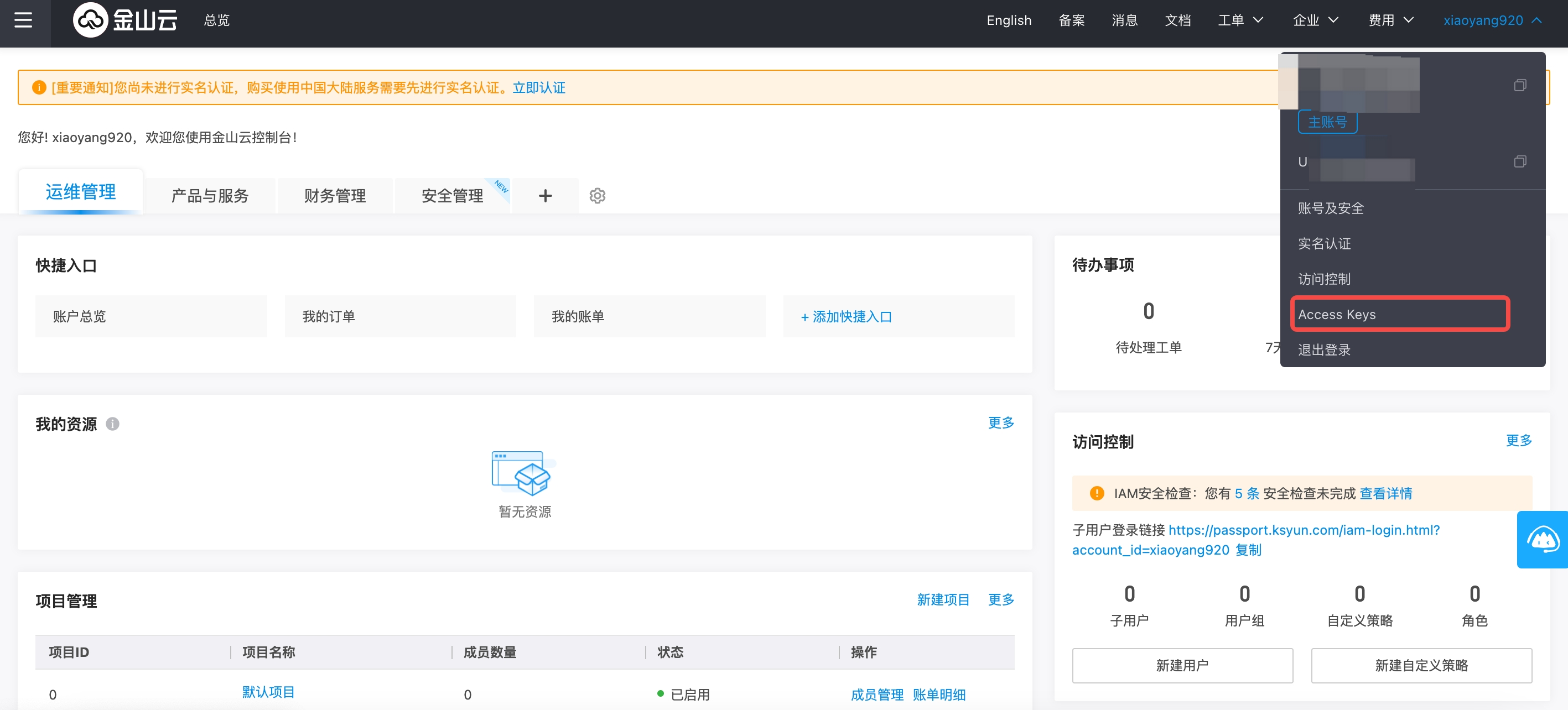Viewport: 1568px width, 710px height.
Task: Click the info icon beside 我的资源
Action: click(113, 424)
